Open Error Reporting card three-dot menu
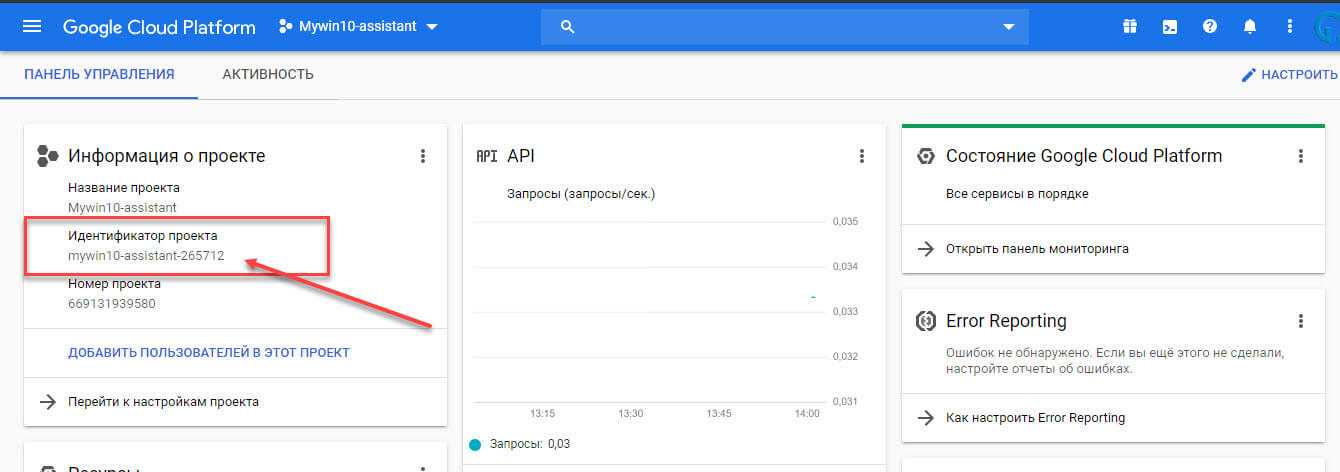This screenshot has height=472, width=1340. tap(1301, 321)
